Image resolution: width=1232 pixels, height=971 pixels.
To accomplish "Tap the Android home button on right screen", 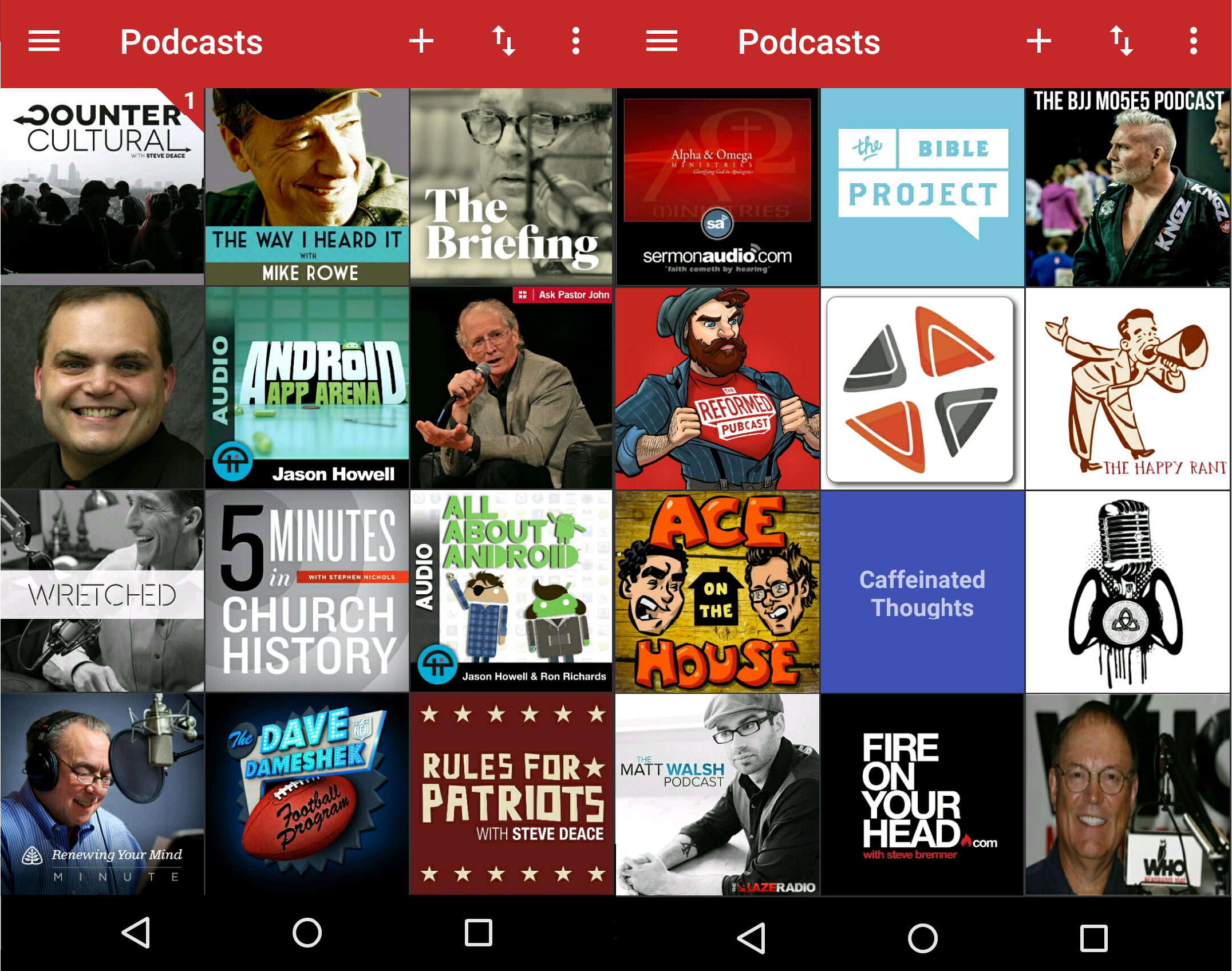I will click(923, 938).
